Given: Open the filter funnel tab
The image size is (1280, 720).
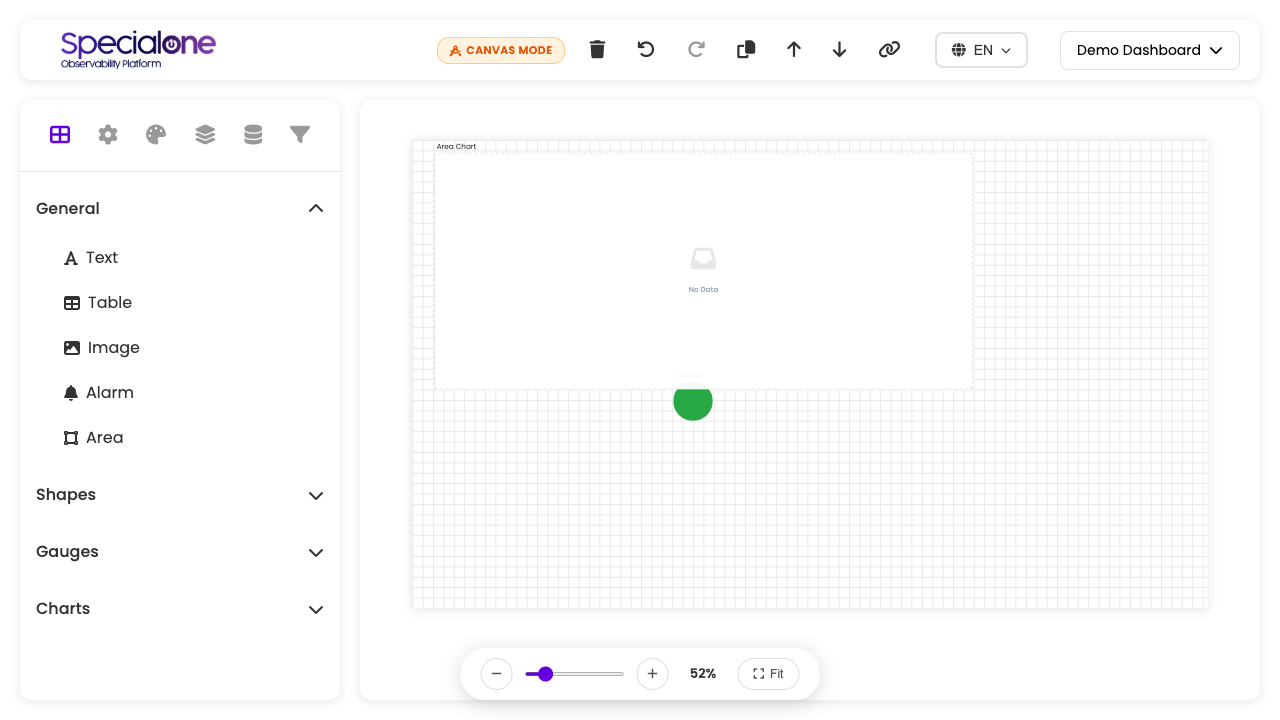Looking at the screenshot, I should coord(300,134).
